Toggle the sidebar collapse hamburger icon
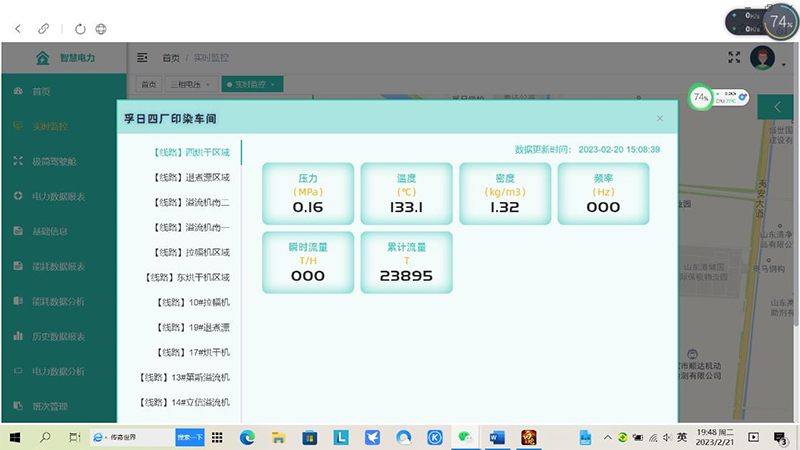800x450 pixels. (142, 58)
